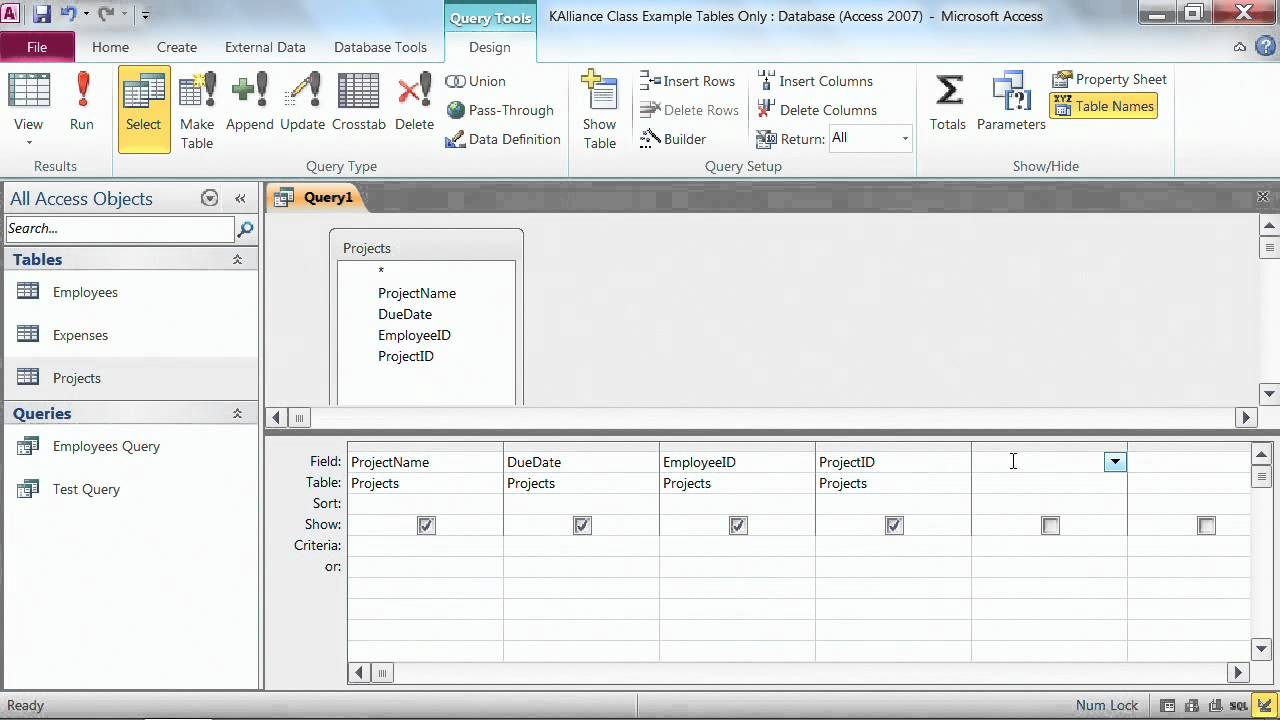Image resolution: width=1280 pixels, height=720 pixels.
Task: Uncheck Show for the ProjectName column
Action: (426, 525)
